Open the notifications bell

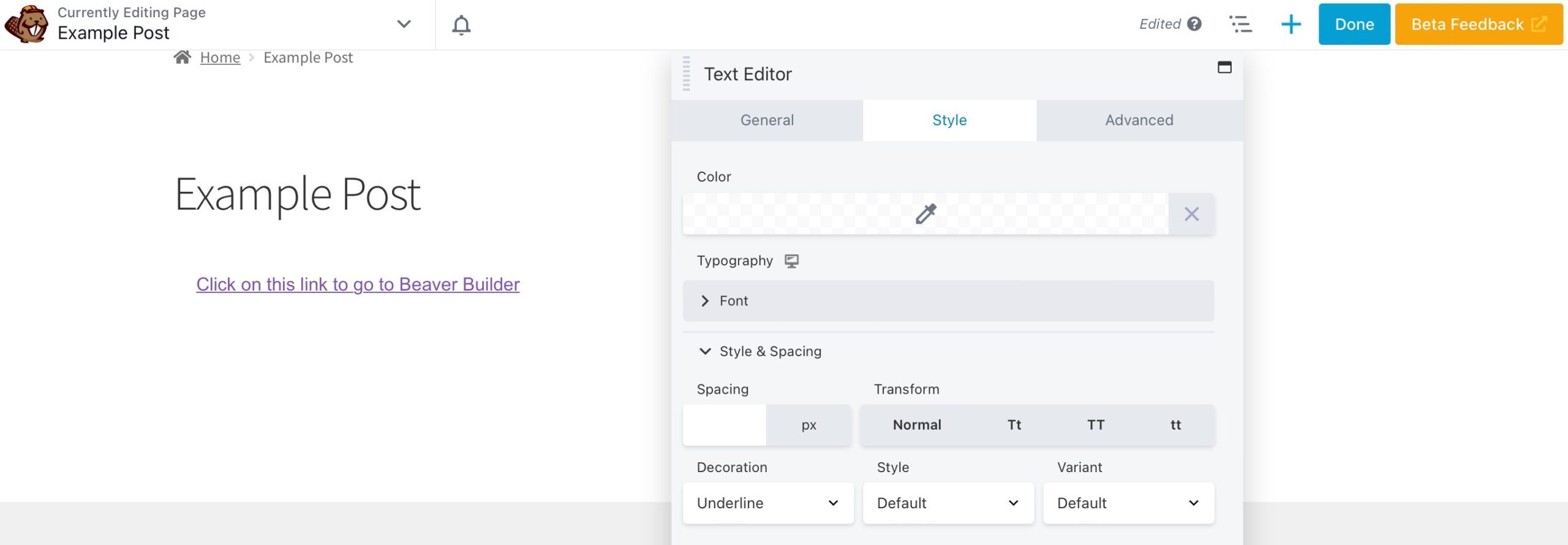[461, 25]
